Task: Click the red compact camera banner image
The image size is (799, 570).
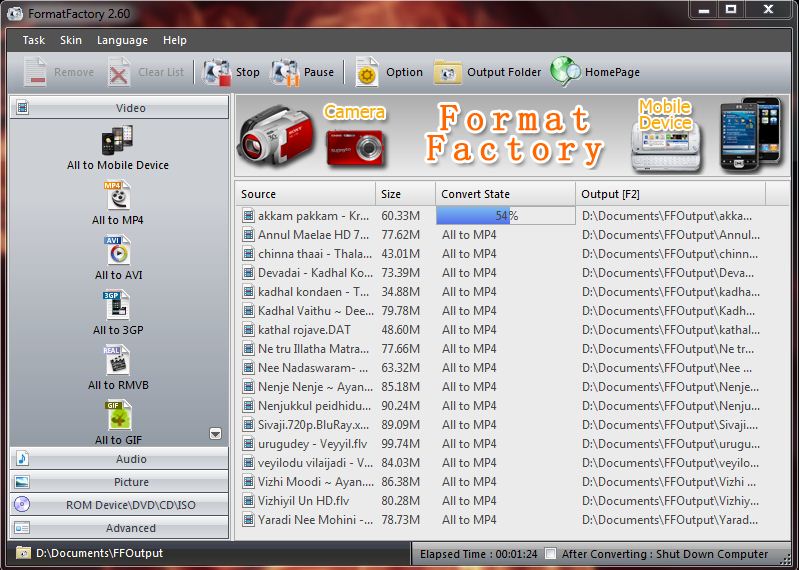Action: pyautogui.click(x=355, y=148)
